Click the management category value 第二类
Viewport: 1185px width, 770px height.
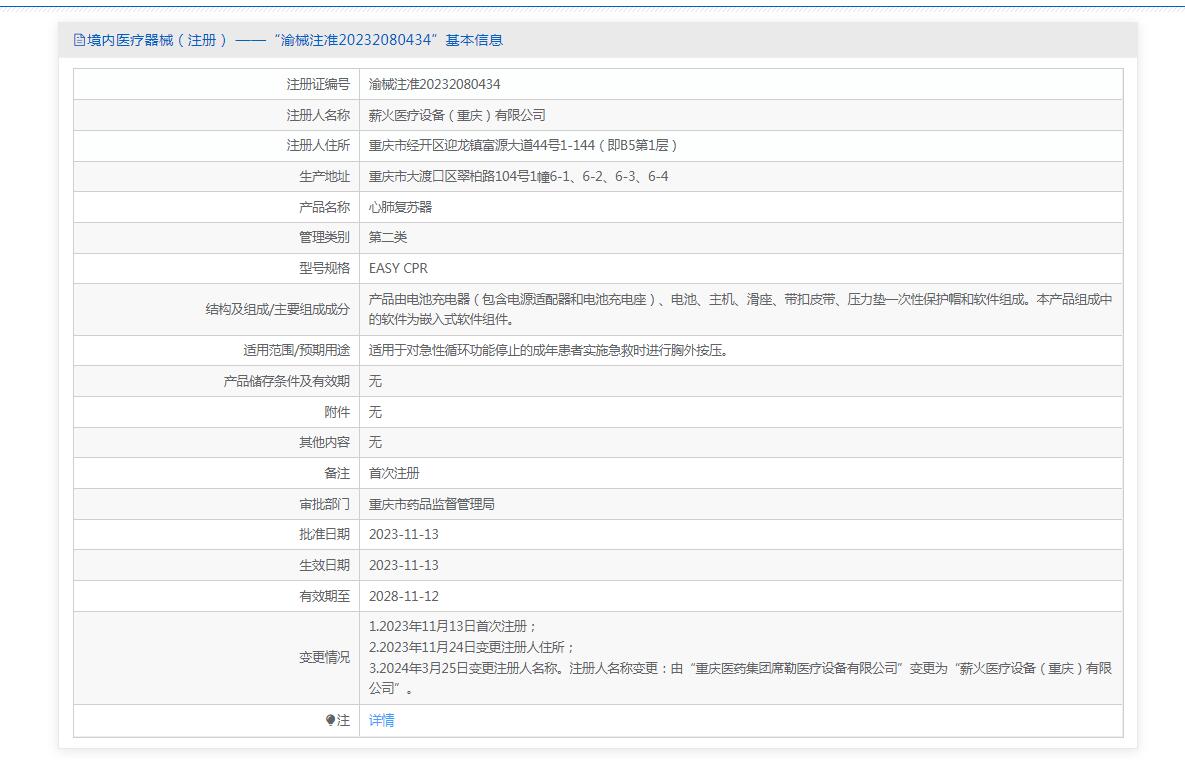388,237
